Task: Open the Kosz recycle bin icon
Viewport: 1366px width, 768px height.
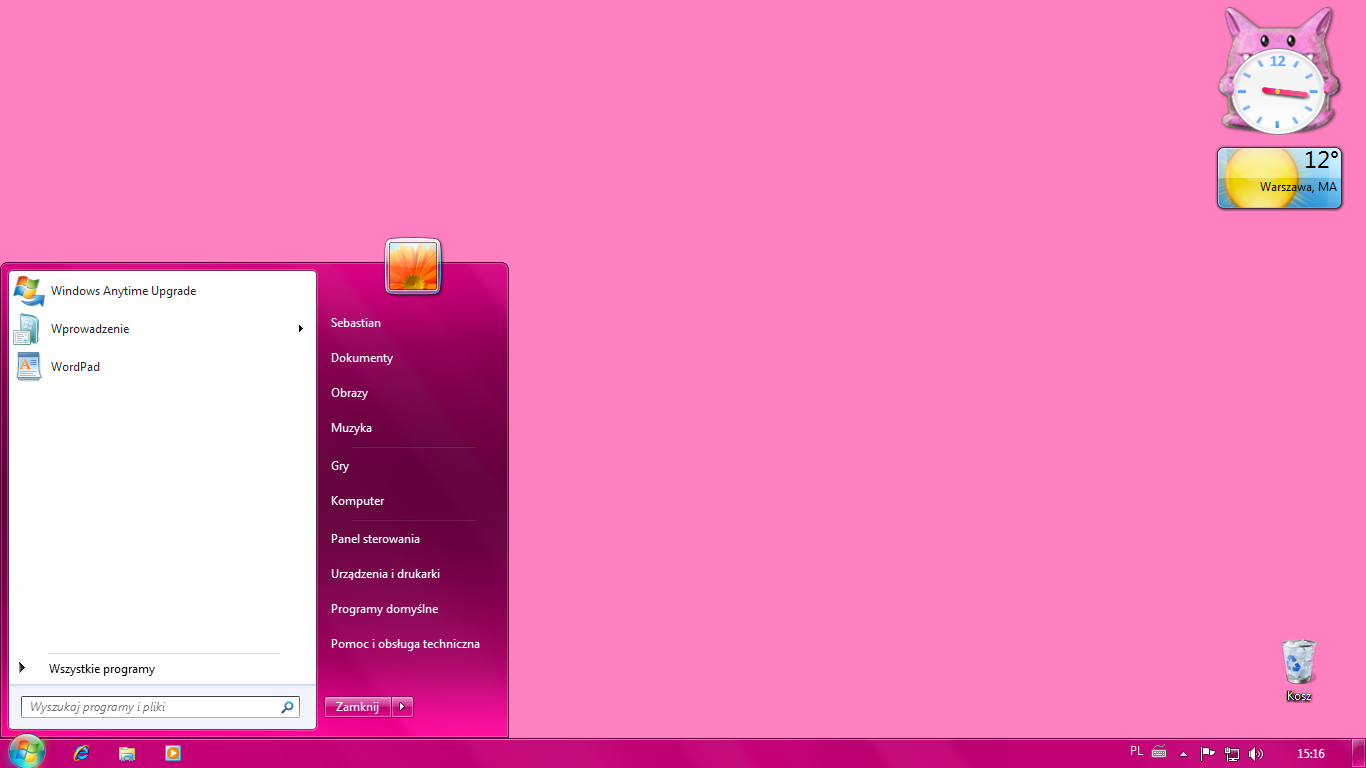Action: [1298, 664]
